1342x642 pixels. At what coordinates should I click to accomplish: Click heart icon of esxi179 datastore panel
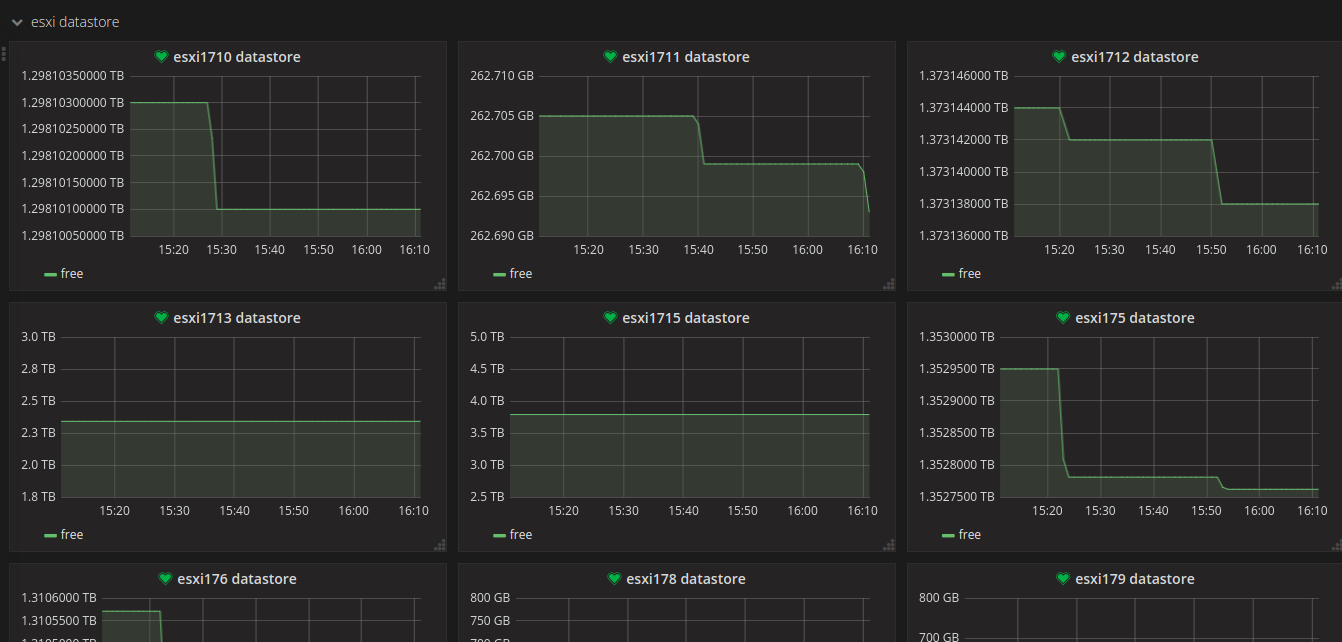point(1063,579)
